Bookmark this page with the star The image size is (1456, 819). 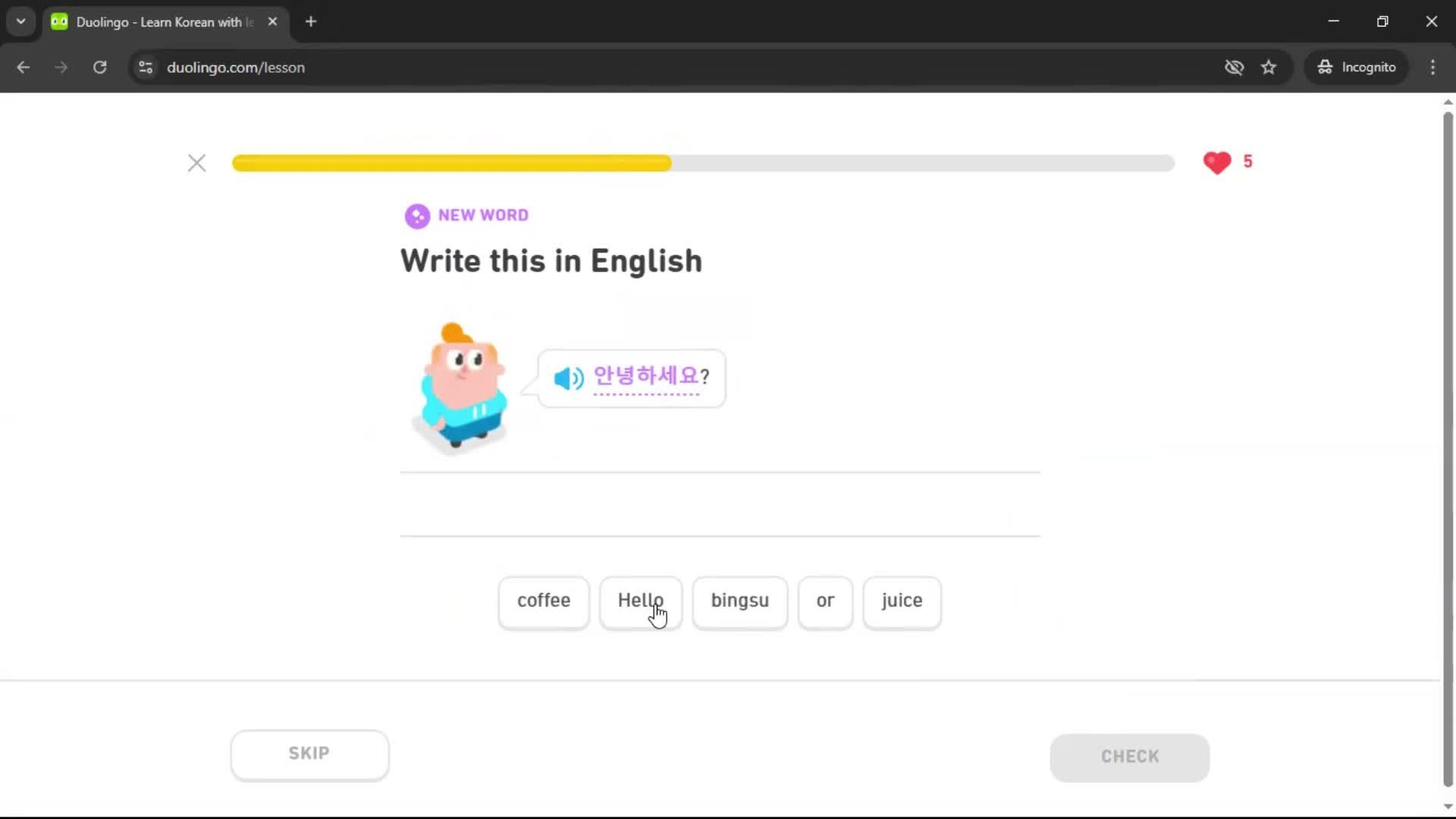pyautogui.click(x=1269, y=67)
